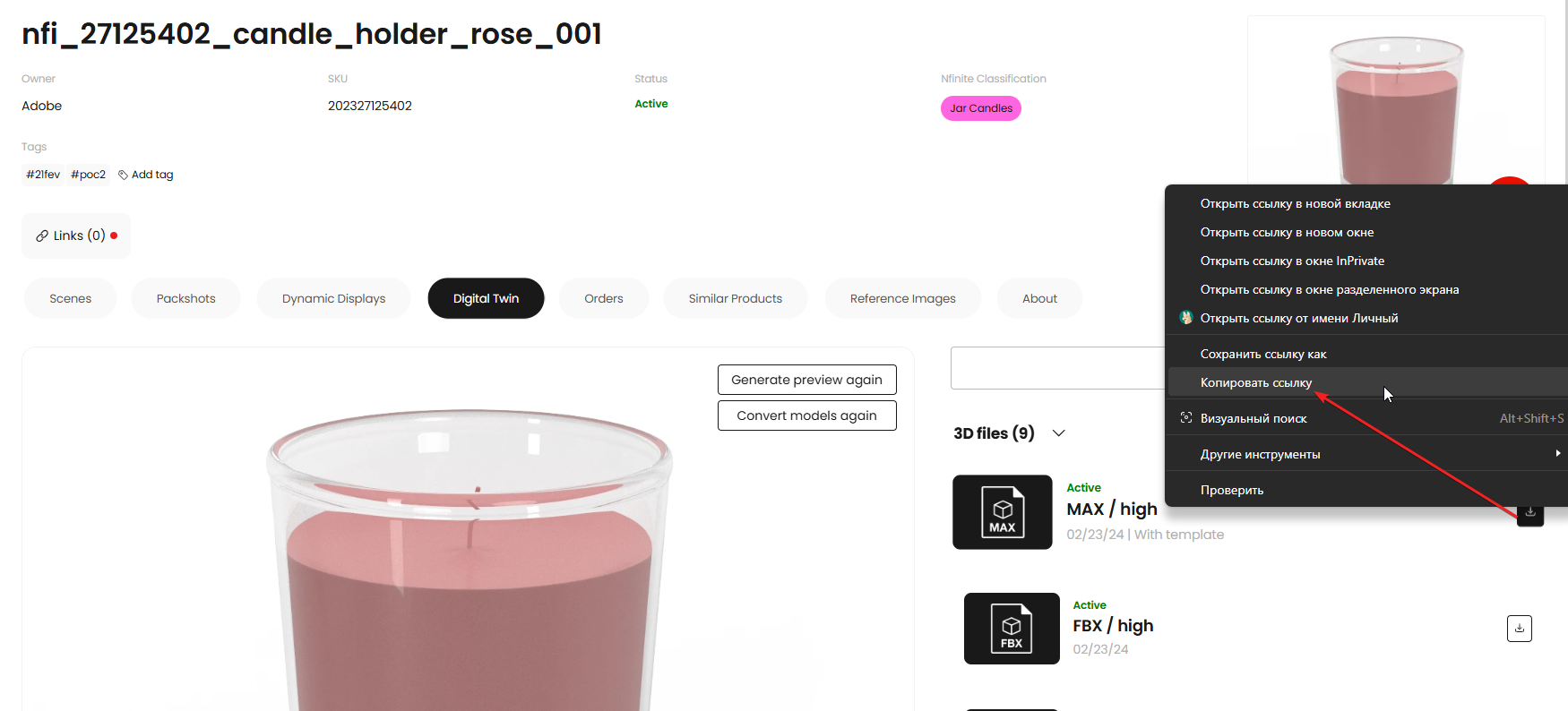The height and width of the screenshot is (711, 1568).
Task: Open the Reference Images tab
Action: point(902,298)
